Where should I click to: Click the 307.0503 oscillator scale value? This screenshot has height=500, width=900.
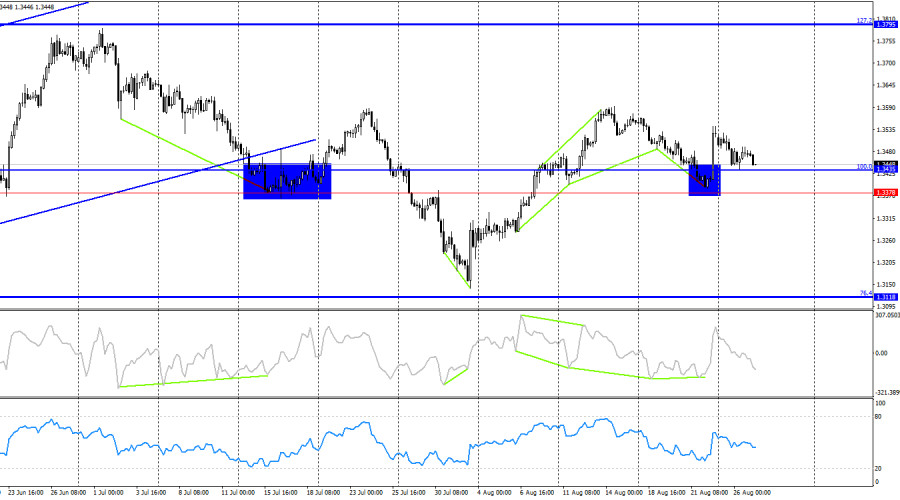(887, 315)
